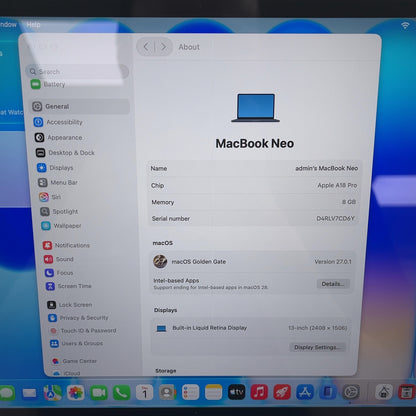Open the Help menu

[x=33, y=25]
